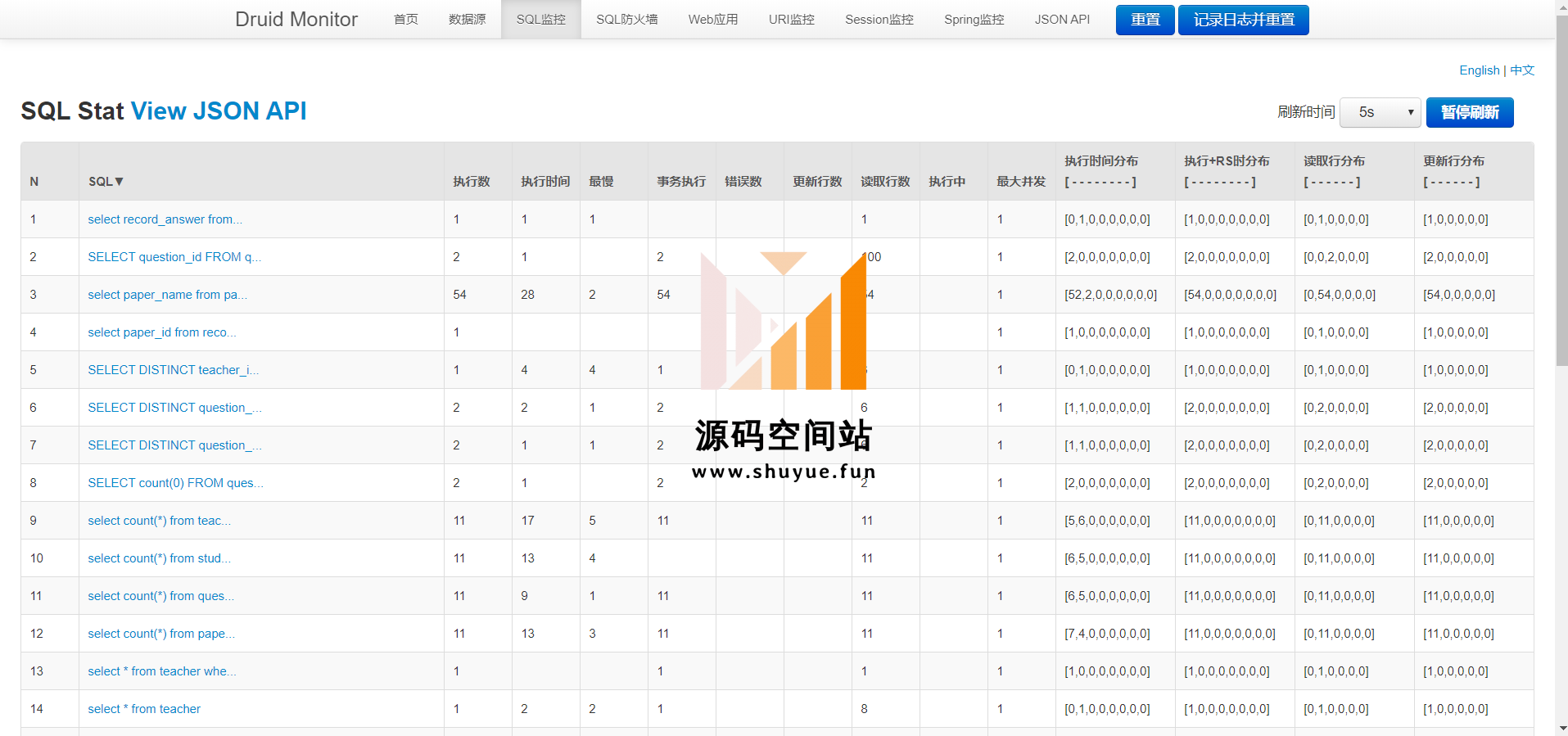Click the histogram value [5,6,0,0,0,0,0,0]
The height and width of the screenshot is (736, 1568).
point(1108,521)
